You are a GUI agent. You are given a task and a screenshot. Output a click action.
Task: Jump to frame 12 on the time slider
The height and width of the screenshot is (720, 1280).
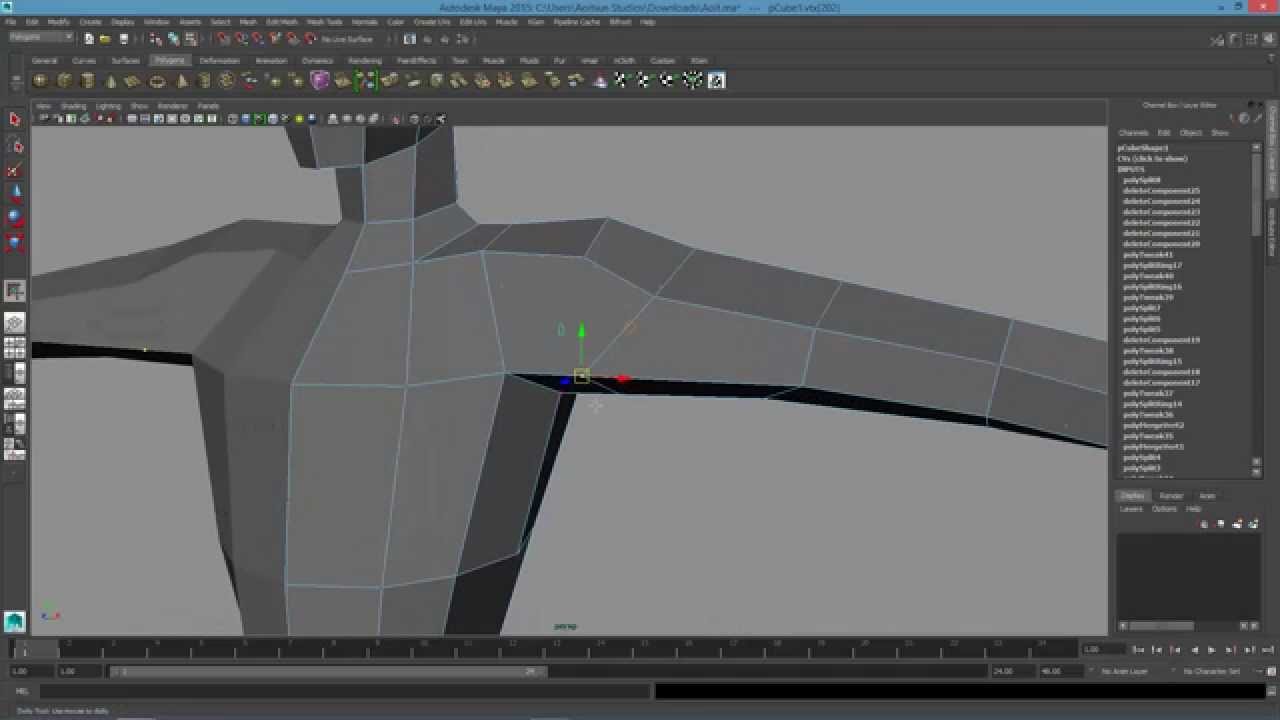511,648
